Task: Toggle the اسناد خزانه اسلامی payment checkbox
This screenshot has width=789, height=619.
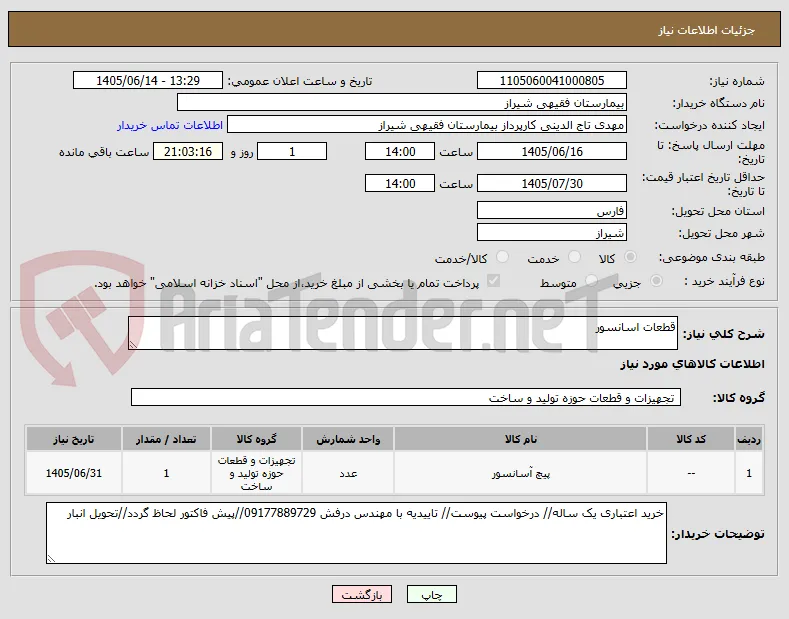Action: (493, 281)
